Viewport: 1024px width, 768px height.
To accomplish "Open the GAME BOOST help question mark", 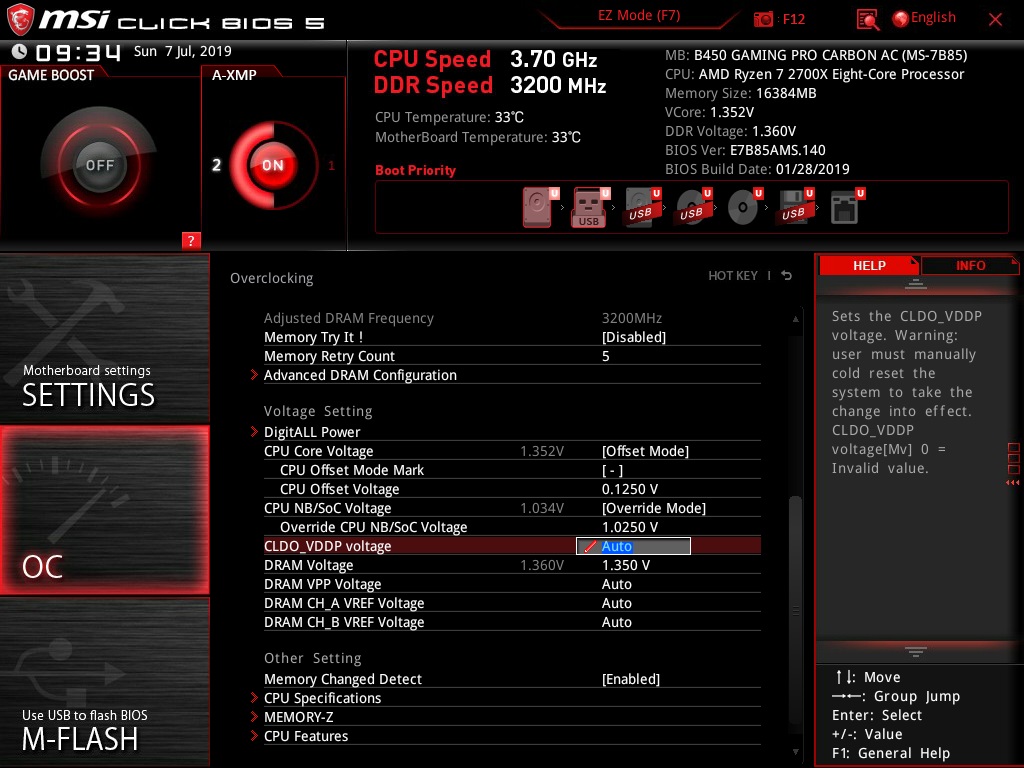I will point(191,240).
